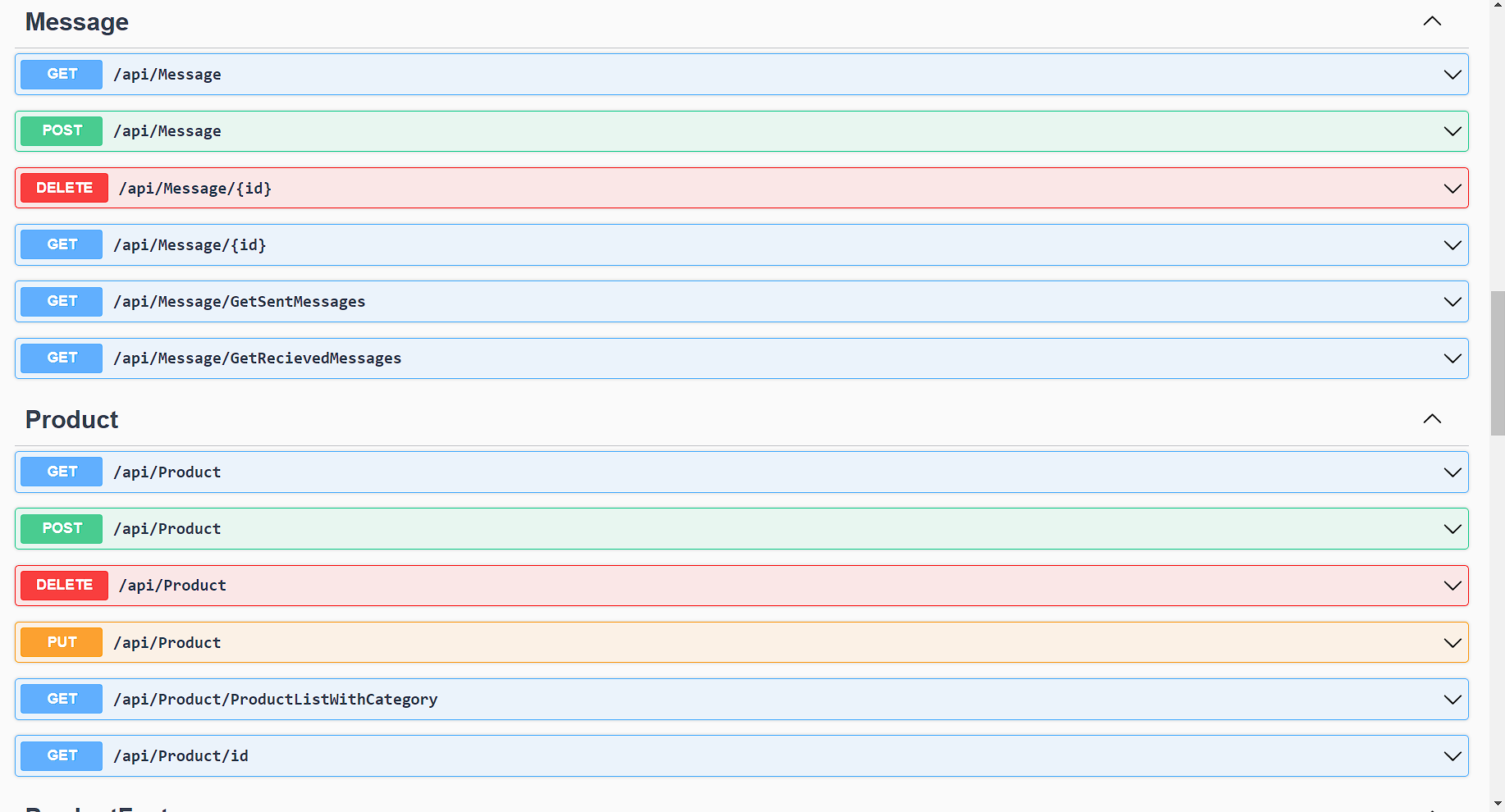Collapse the Message section using its chevron
This screenshot has height=812, width=1505.
[x=1432, y=21]
